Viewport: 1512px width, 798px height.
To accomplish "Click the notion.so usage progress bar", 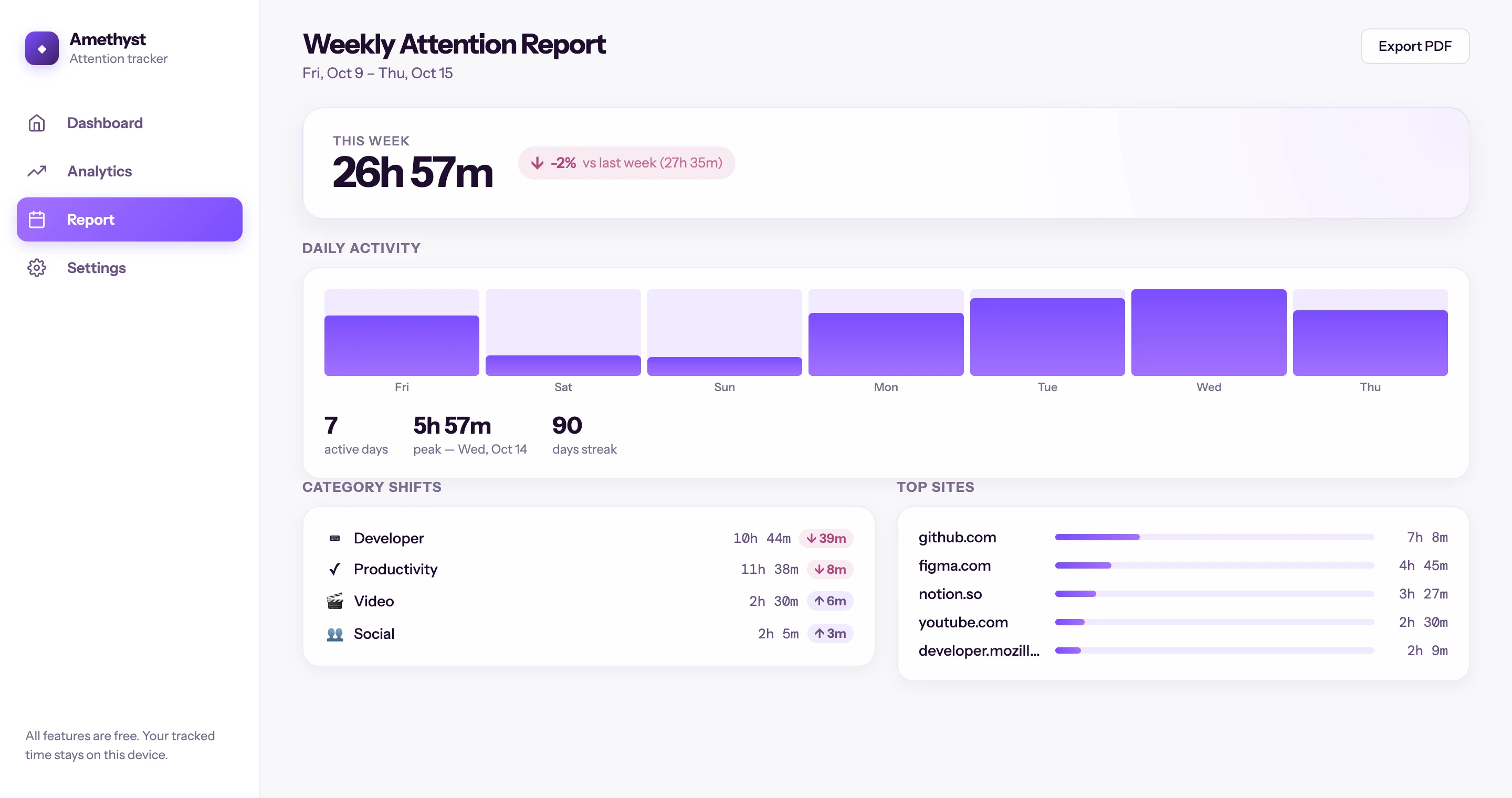I will (1214, 594).
